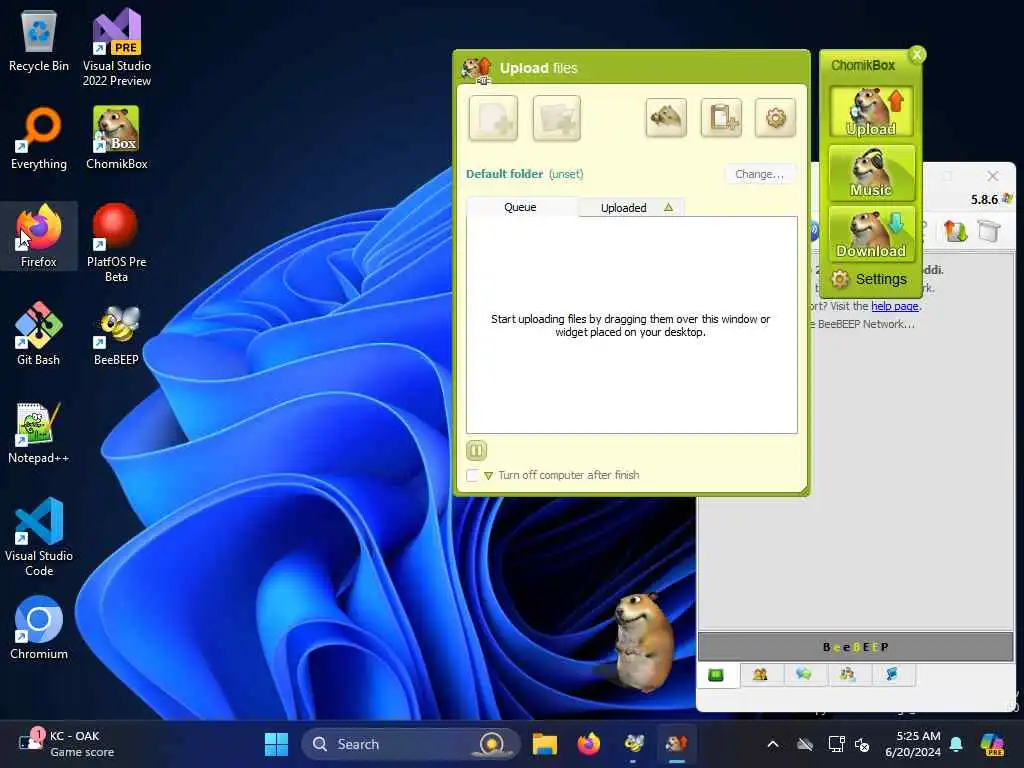Click the Copilot preview icon in taskbar

(993, 744)
